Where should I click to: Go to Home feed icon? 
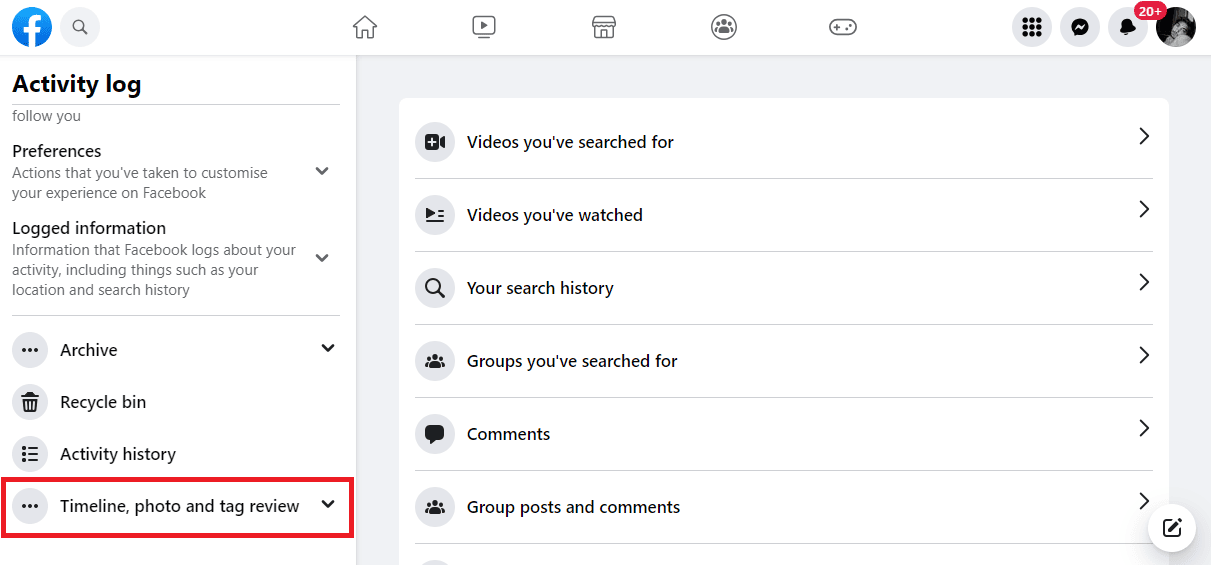[x=365, y=27]
